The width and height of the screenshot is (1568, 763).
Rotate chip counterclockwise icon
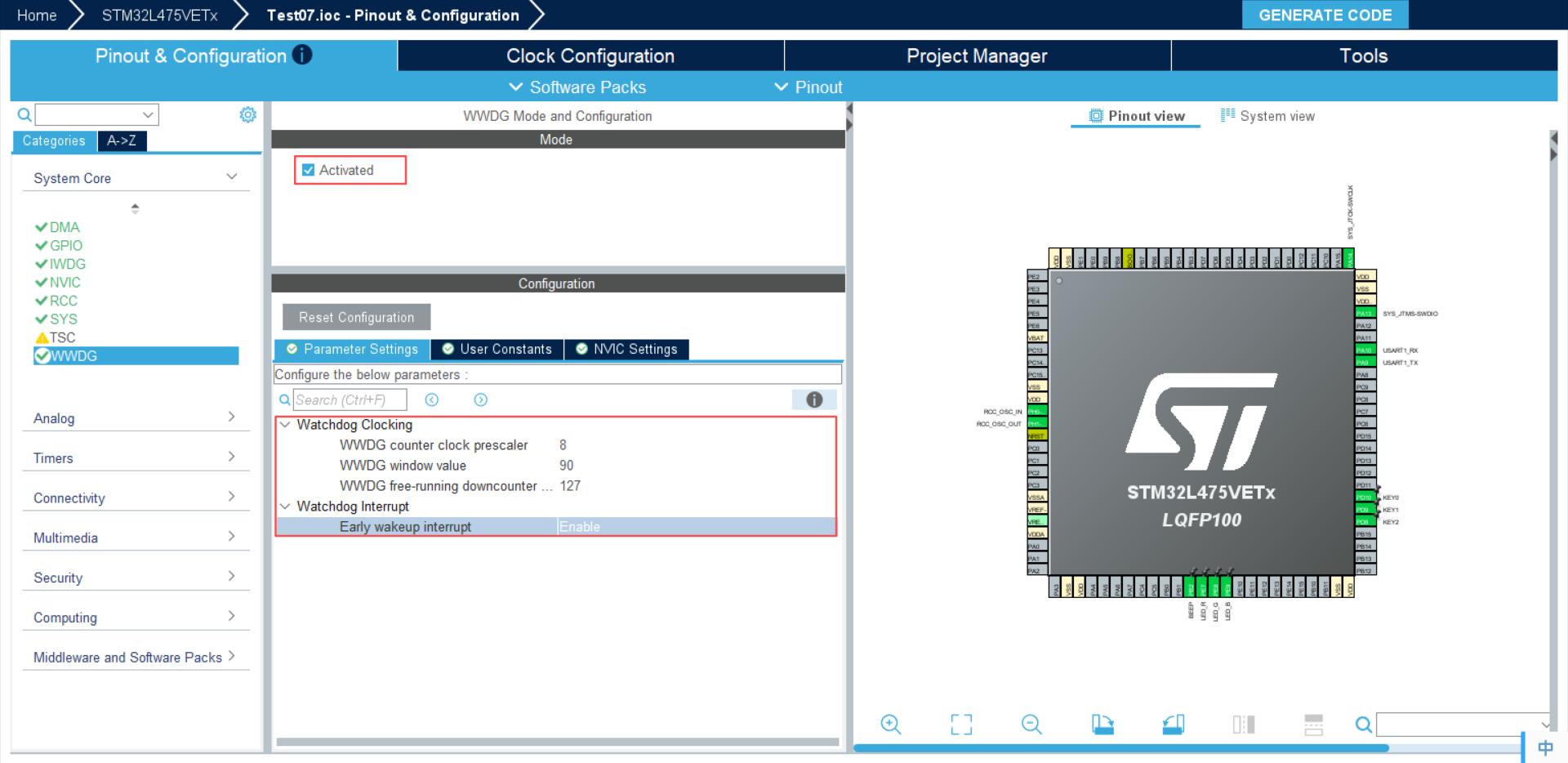click(x=1174, y=725)
